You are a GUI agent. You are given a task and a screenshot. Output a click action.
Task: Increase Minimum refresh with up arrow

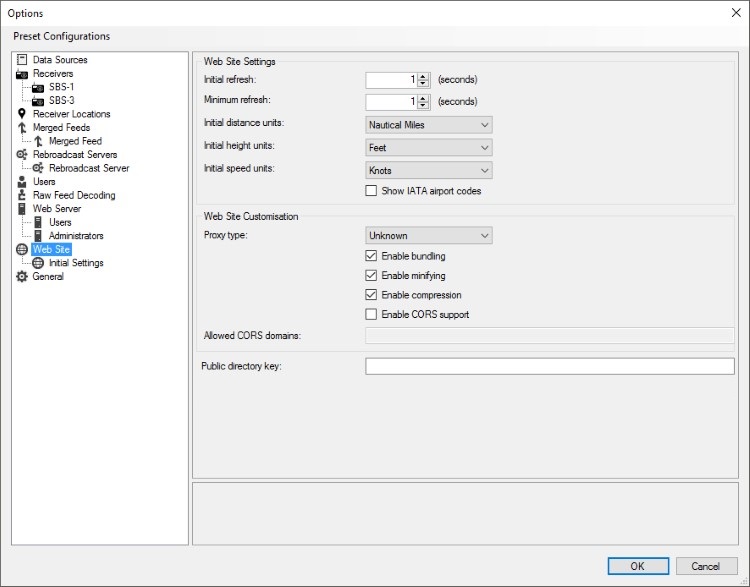pyautogui.click(x=423, y=99)
